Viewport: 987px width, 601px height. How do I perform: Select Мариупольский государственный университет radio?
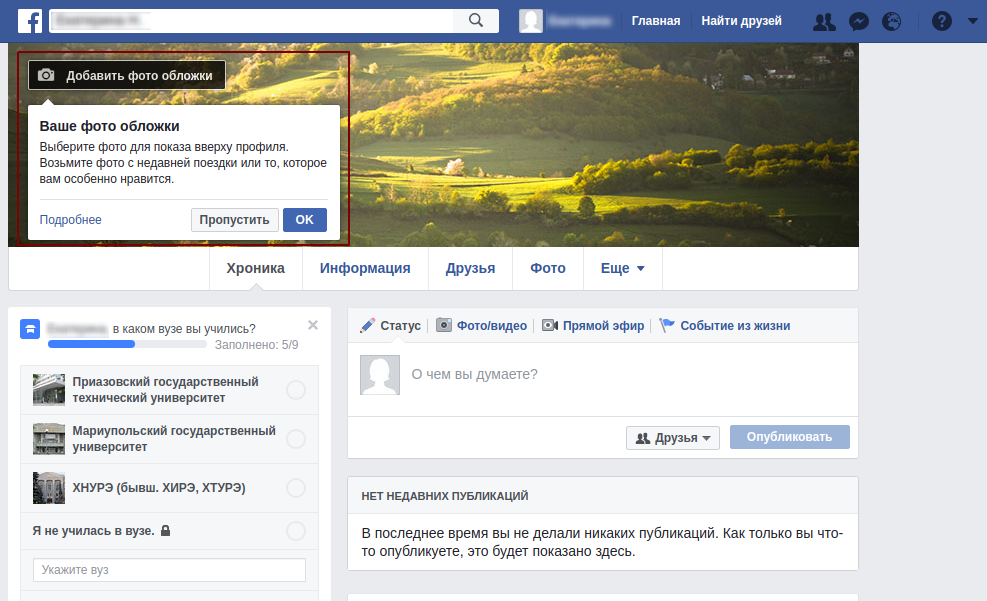pos(296,439)
